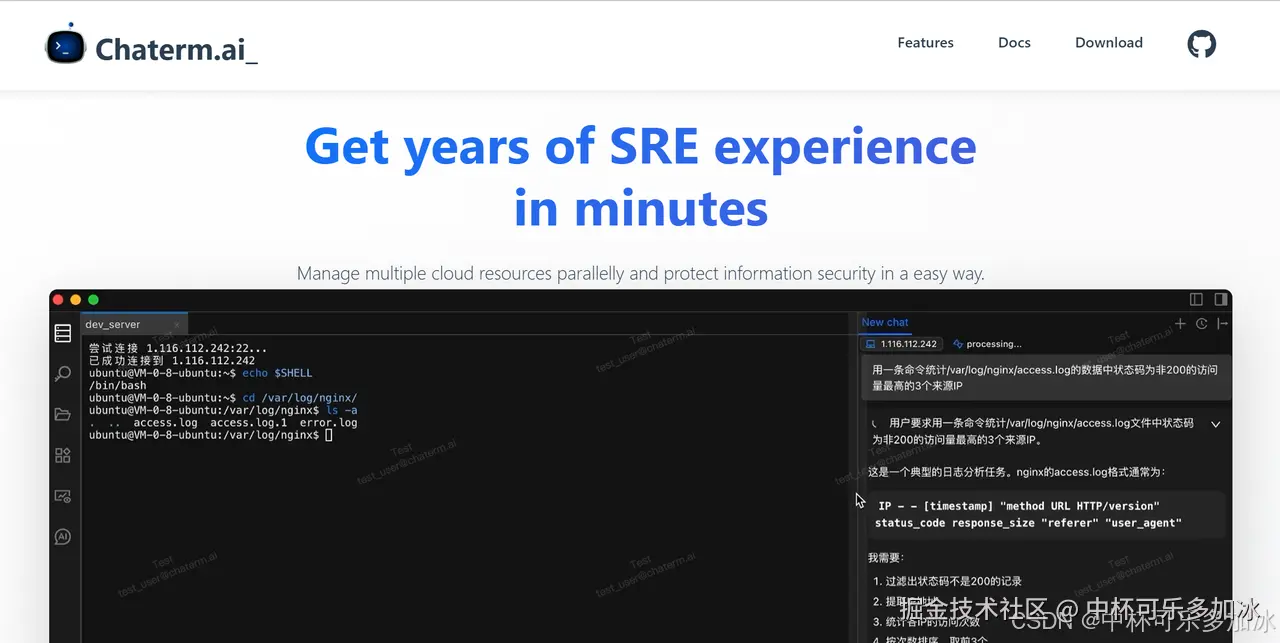
Task: Click the terminal cursor prompt line
Action: (x=210, y=435)
